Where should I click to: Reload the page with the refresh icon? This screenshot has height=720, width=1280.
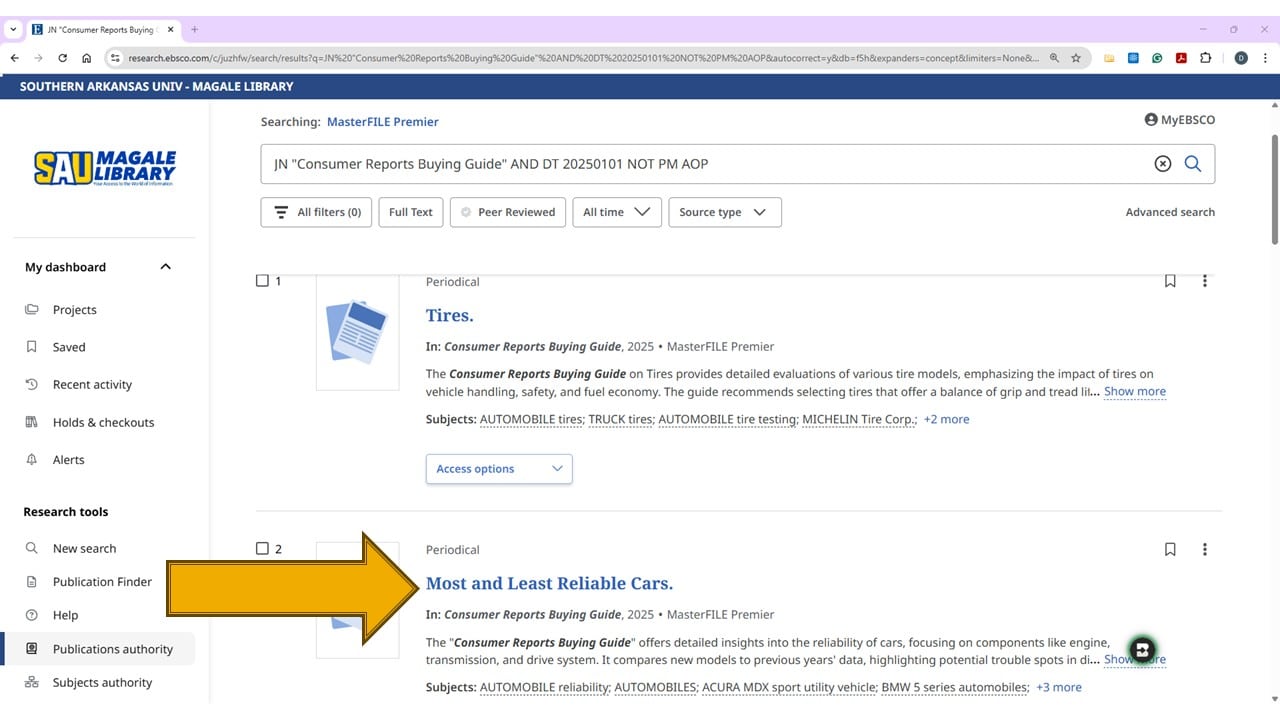(63, 58)
